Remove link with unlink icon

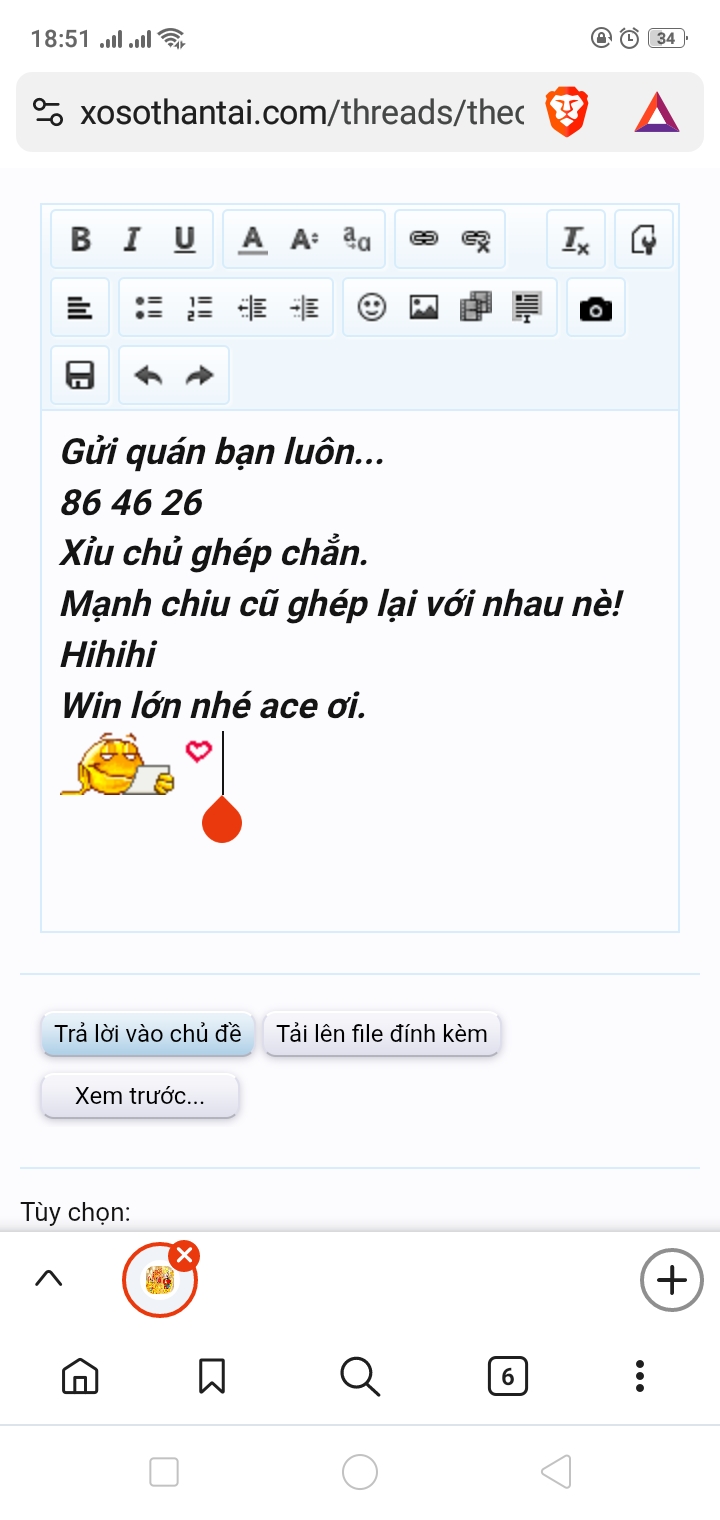pyautogui.click(x=476, y=240)
